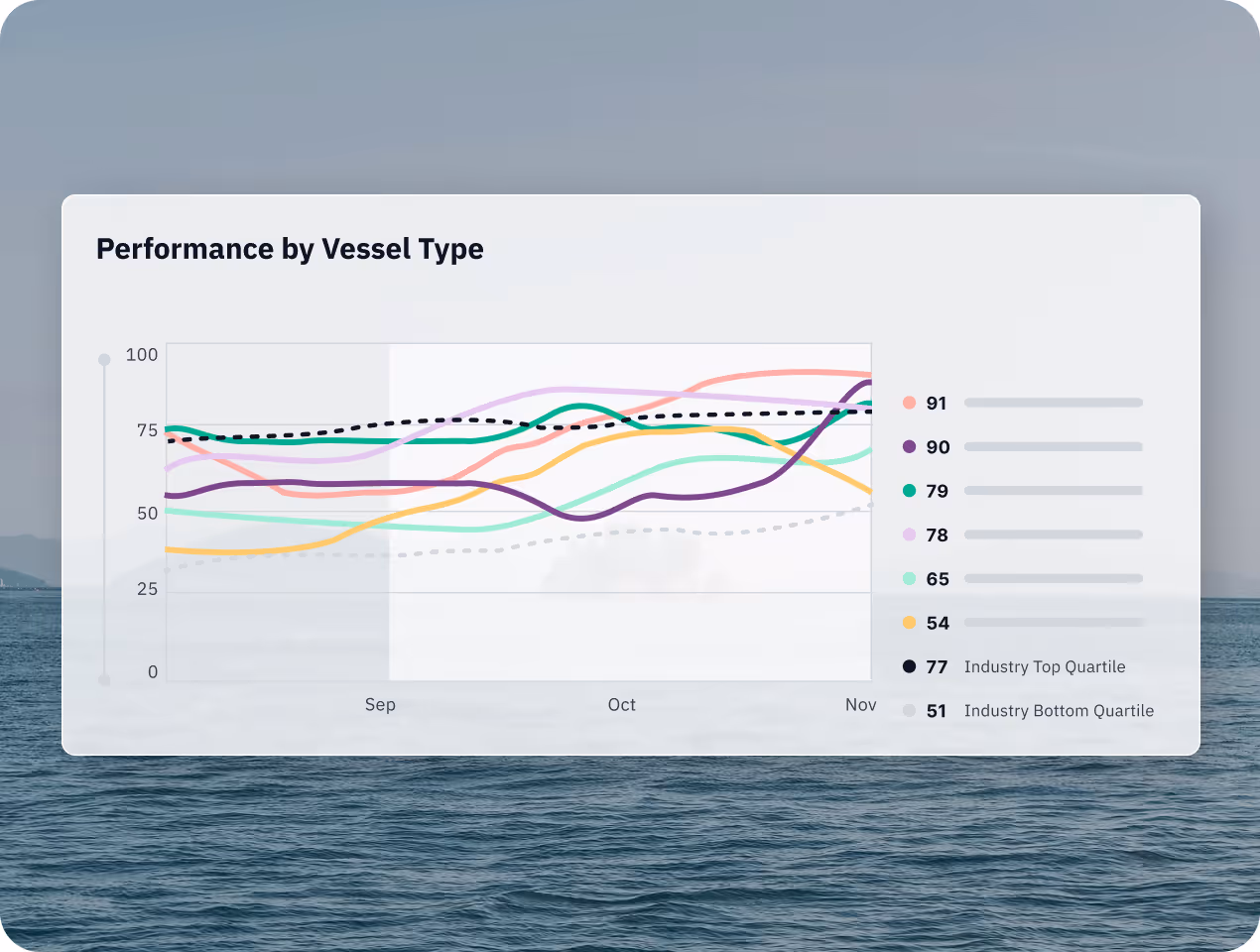Click the gray Industry Bottom Quartile dot

pyautogui.click(x=907, y=710)
